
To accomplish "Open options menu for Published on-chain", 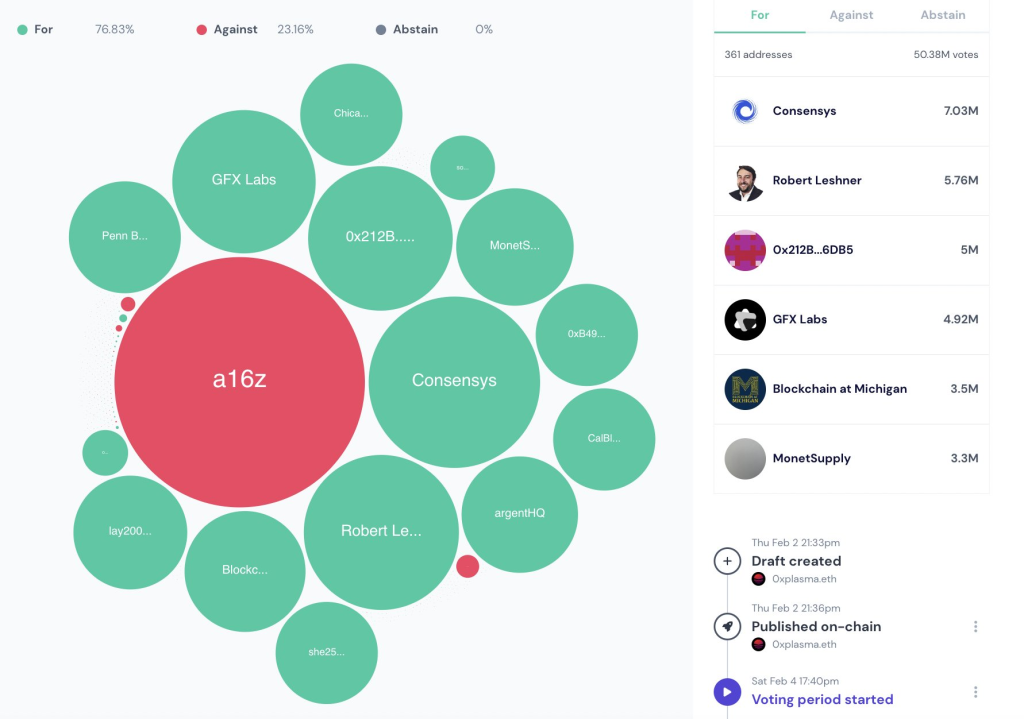I will tap(975, 627).
